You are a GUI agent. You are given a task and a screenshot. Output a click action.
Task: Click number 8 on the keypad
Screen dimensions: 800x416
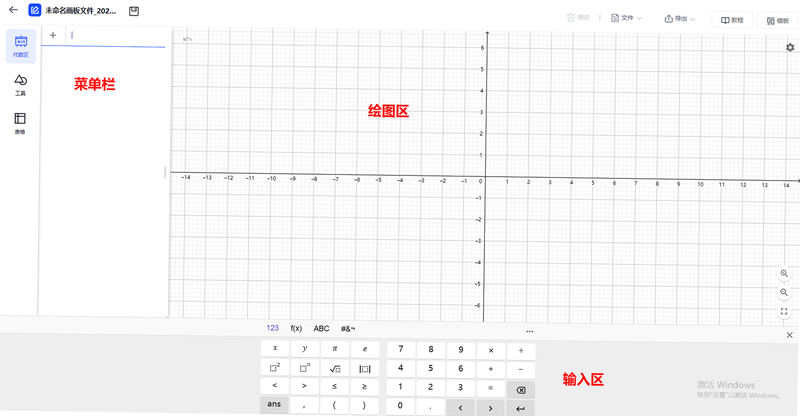pos(431,350)
